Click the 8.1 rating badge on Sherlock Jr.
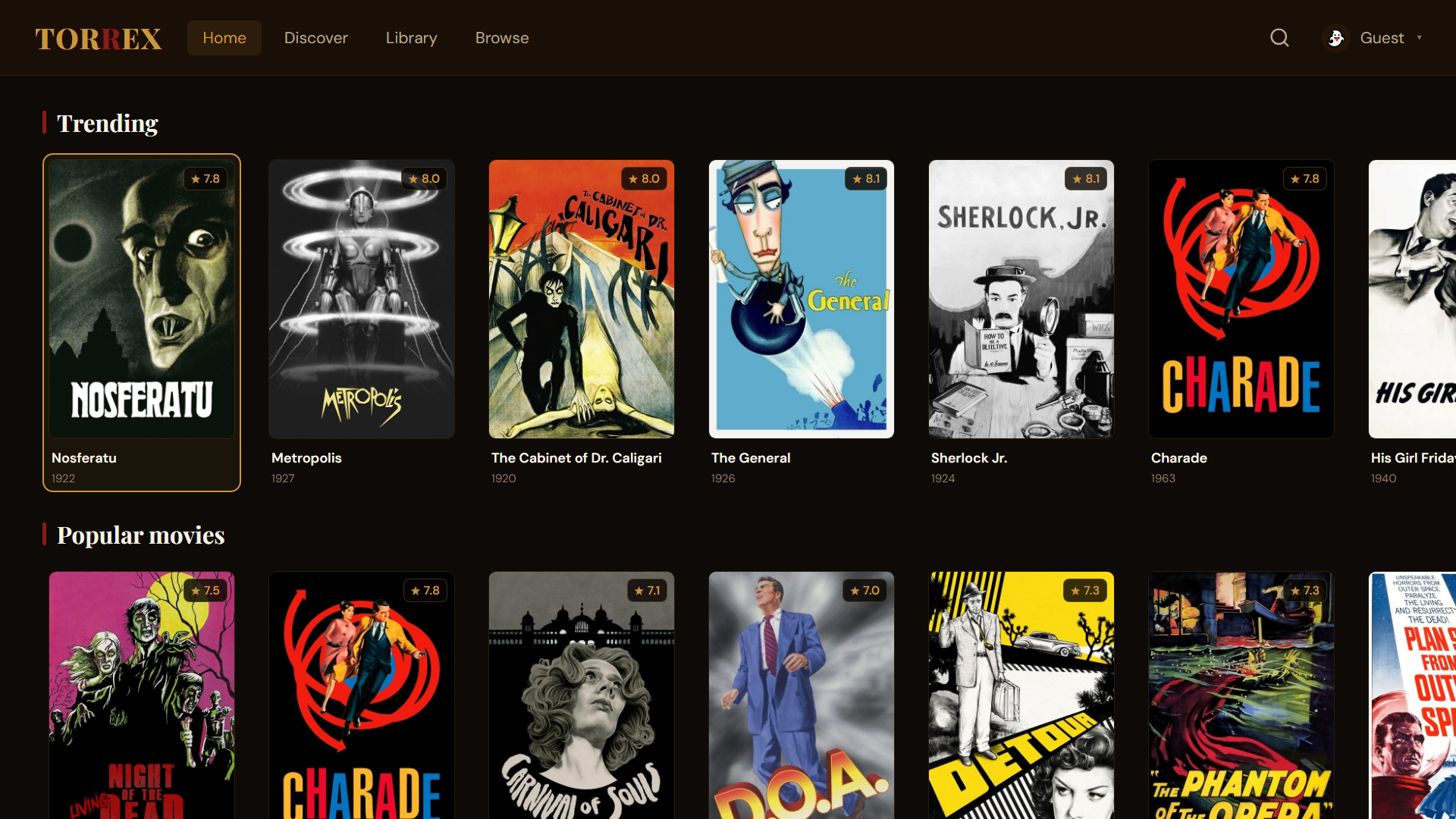This screenshot has width=1456, height=819. click(1086, 179)
